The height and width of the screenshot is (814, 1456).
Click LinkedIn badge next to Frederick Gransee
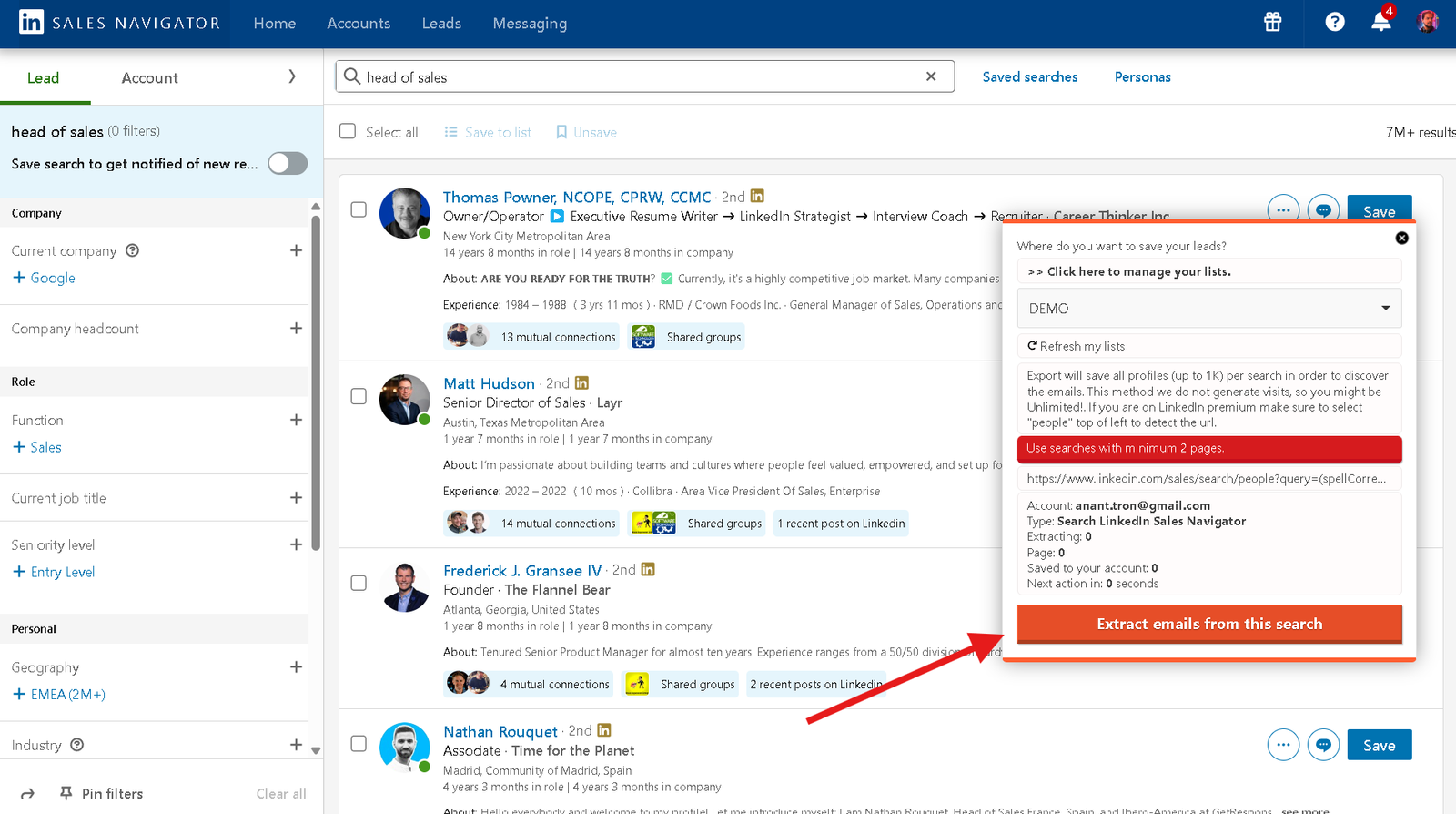pyautogui.click(x=648, y=569)
